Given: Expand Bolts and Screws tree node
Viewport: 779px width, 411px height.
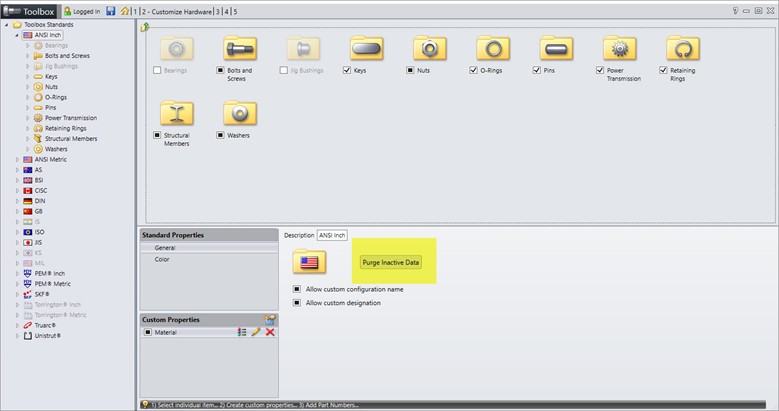Looking at the screenshot, I should tap(28, 56).
